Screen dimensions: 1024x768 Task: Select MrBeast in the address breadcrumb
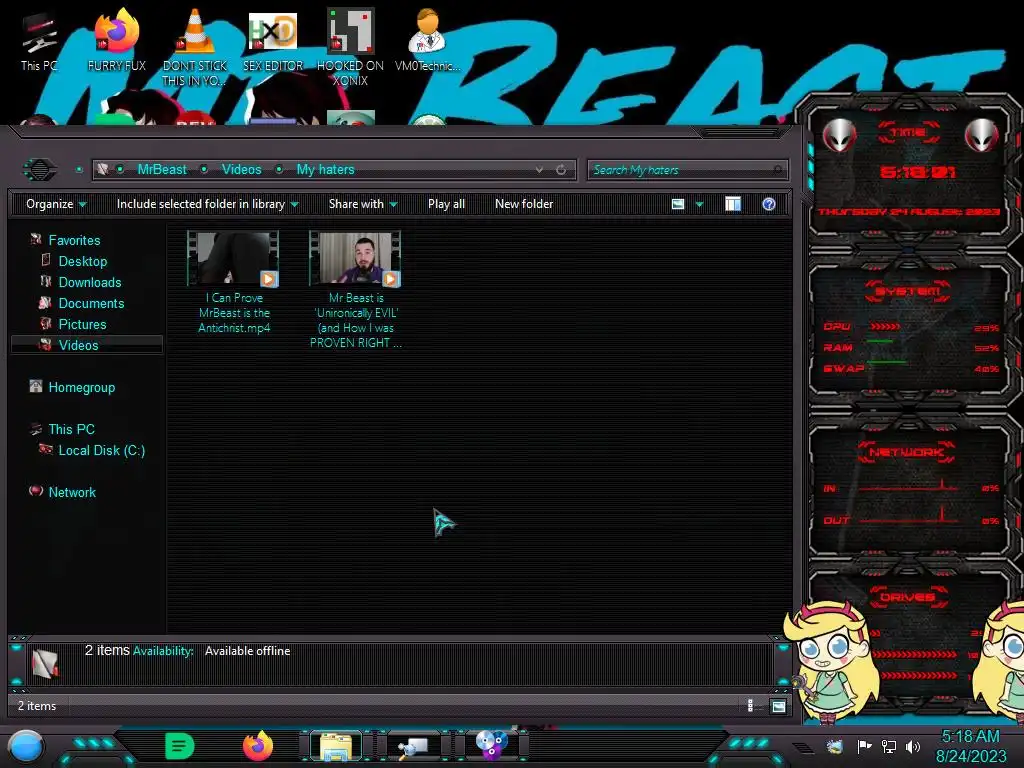(x=162, y=170)
